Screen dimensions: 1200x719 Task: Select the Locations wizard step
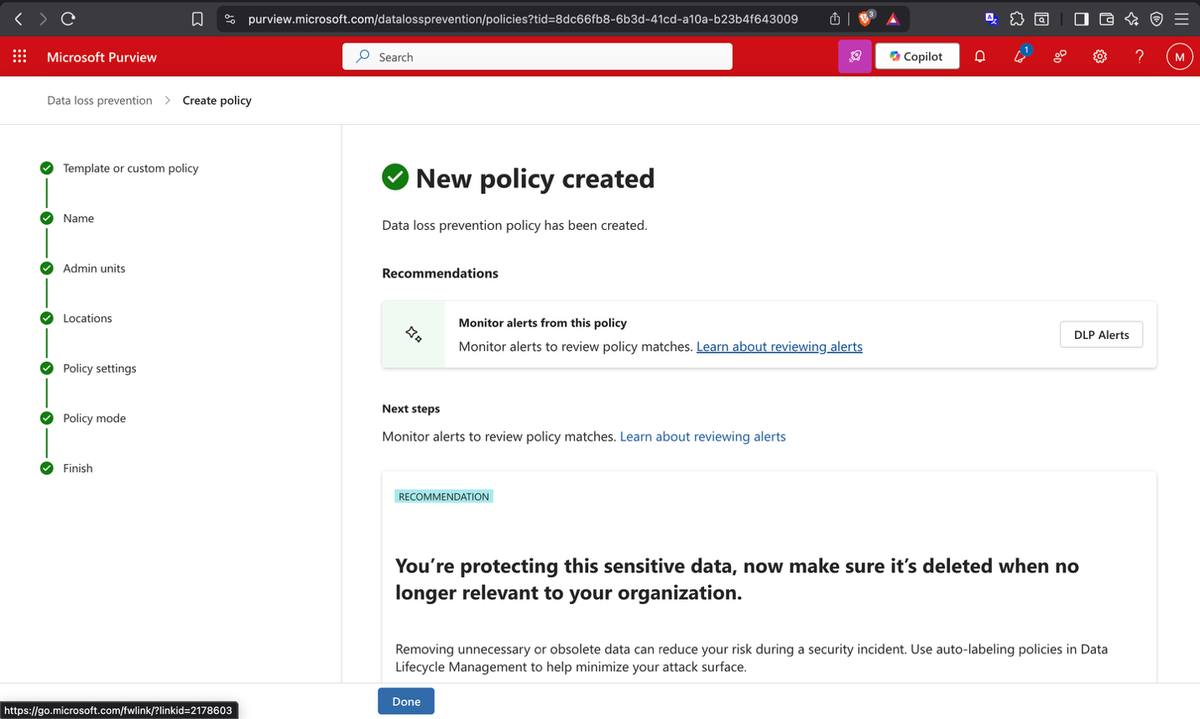point(87,318)
